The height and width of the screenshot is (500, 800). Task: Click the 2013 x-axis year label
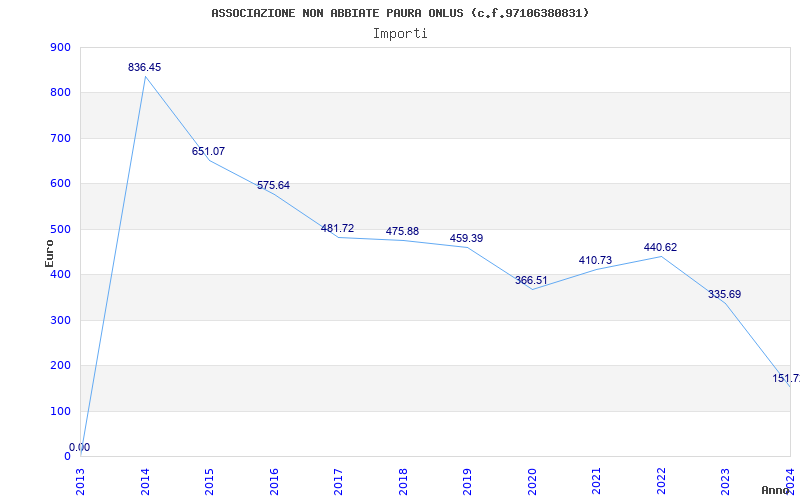(81, 481)
